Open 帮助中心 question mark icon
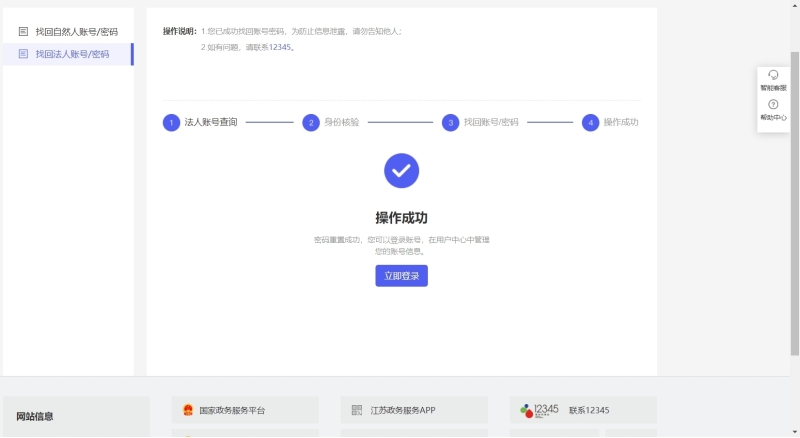 [773, 105]
